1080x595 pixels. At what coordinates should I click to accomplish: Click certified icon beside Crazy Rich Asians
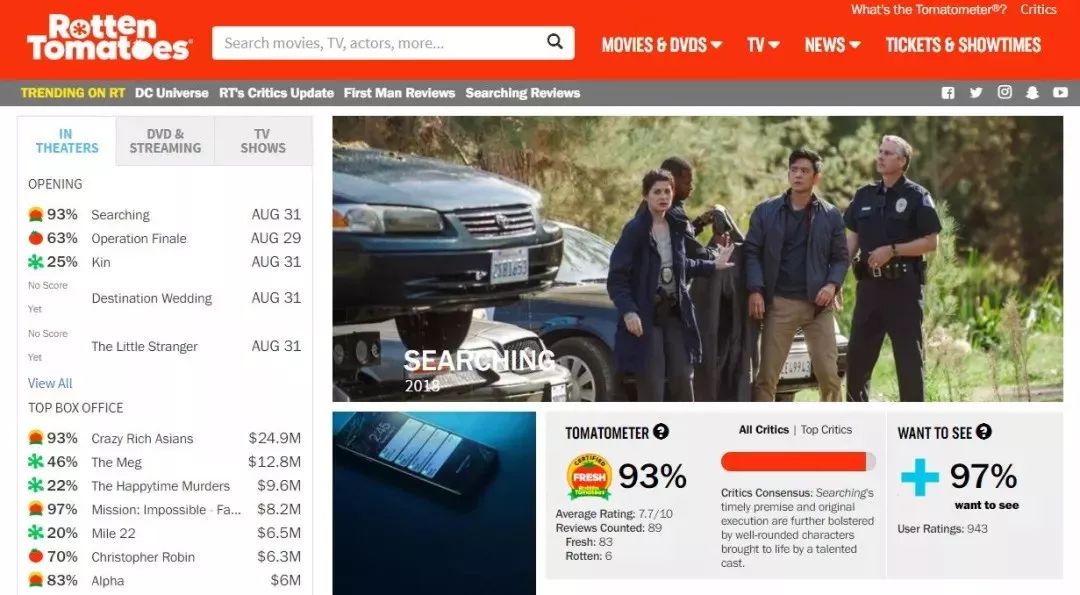coord(36,438)
